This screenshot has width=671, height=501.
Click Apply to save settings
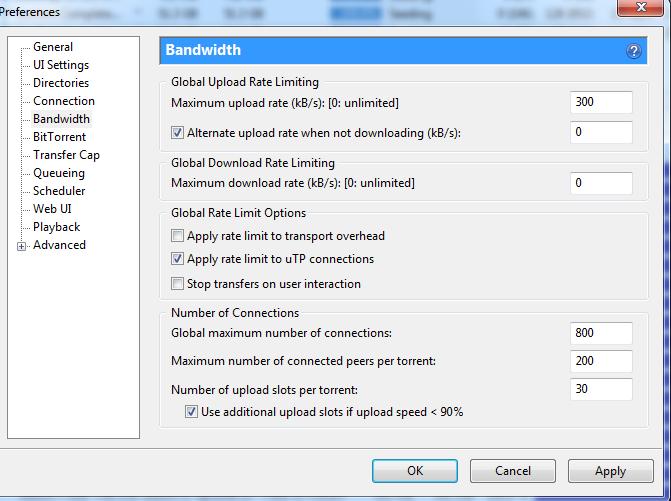coord(610,470)
